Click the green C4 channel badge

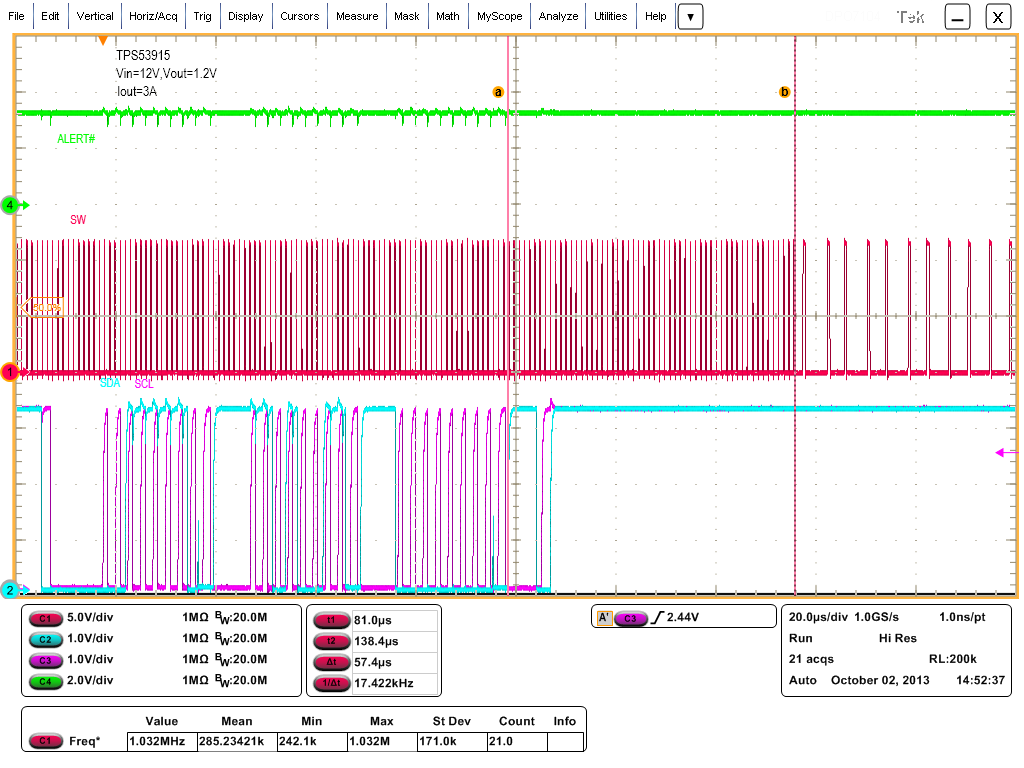pyautogui.click(x=46, y=682)
